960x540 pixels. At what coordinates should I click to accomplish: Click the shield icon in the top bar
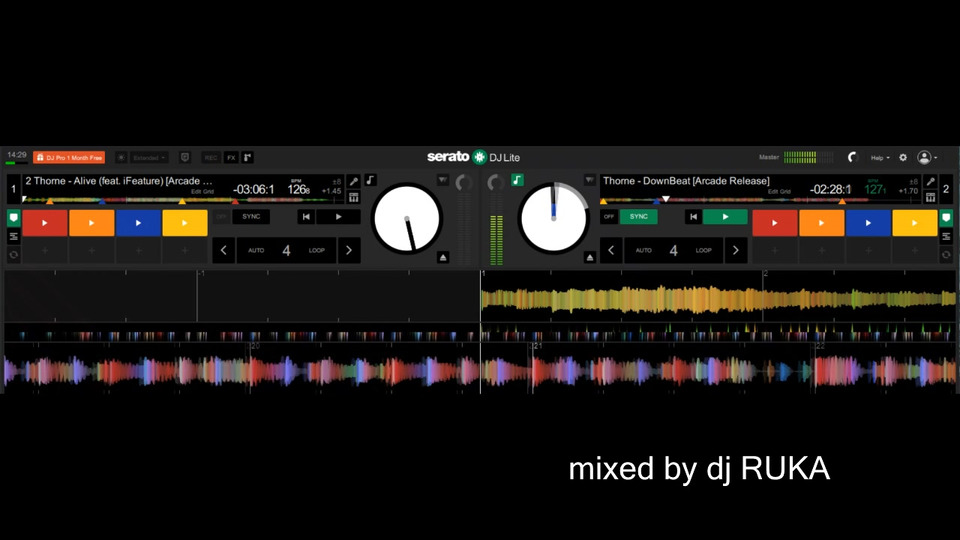pyautogui.click(x=185, y=157)
